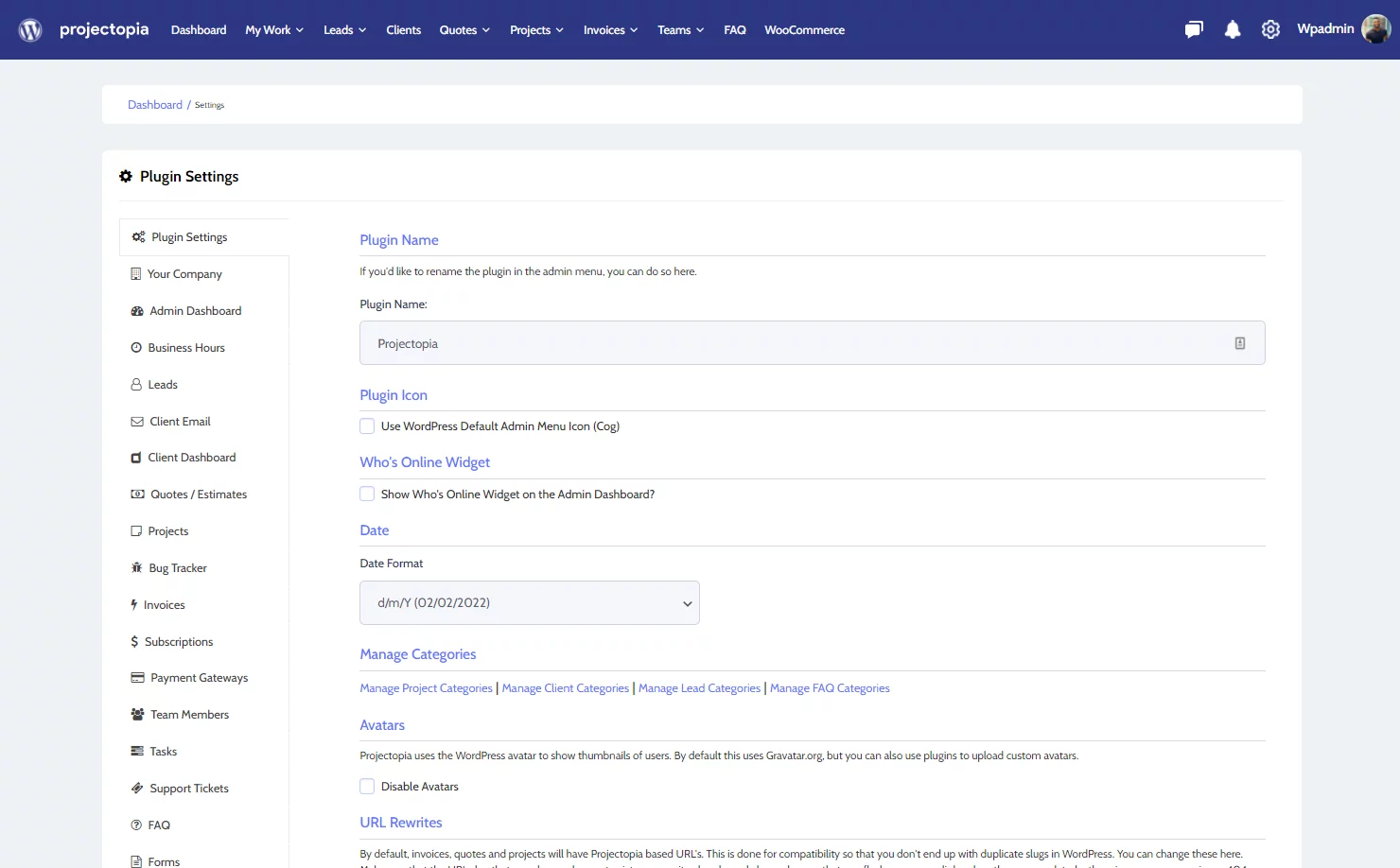Open the Clients top menu item
The width and height of the screenshot is (1400, 868).
(x=404, y=30)
